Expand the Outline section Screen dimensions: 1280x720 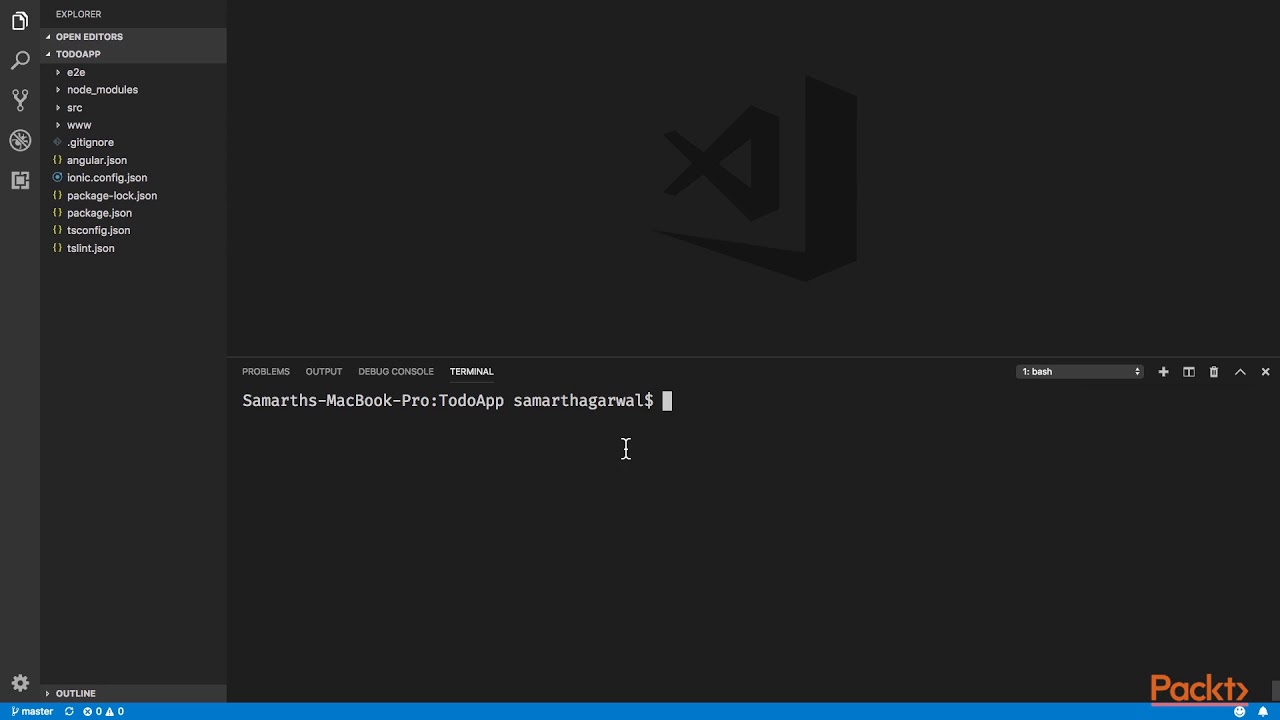[x=134, y=693]
